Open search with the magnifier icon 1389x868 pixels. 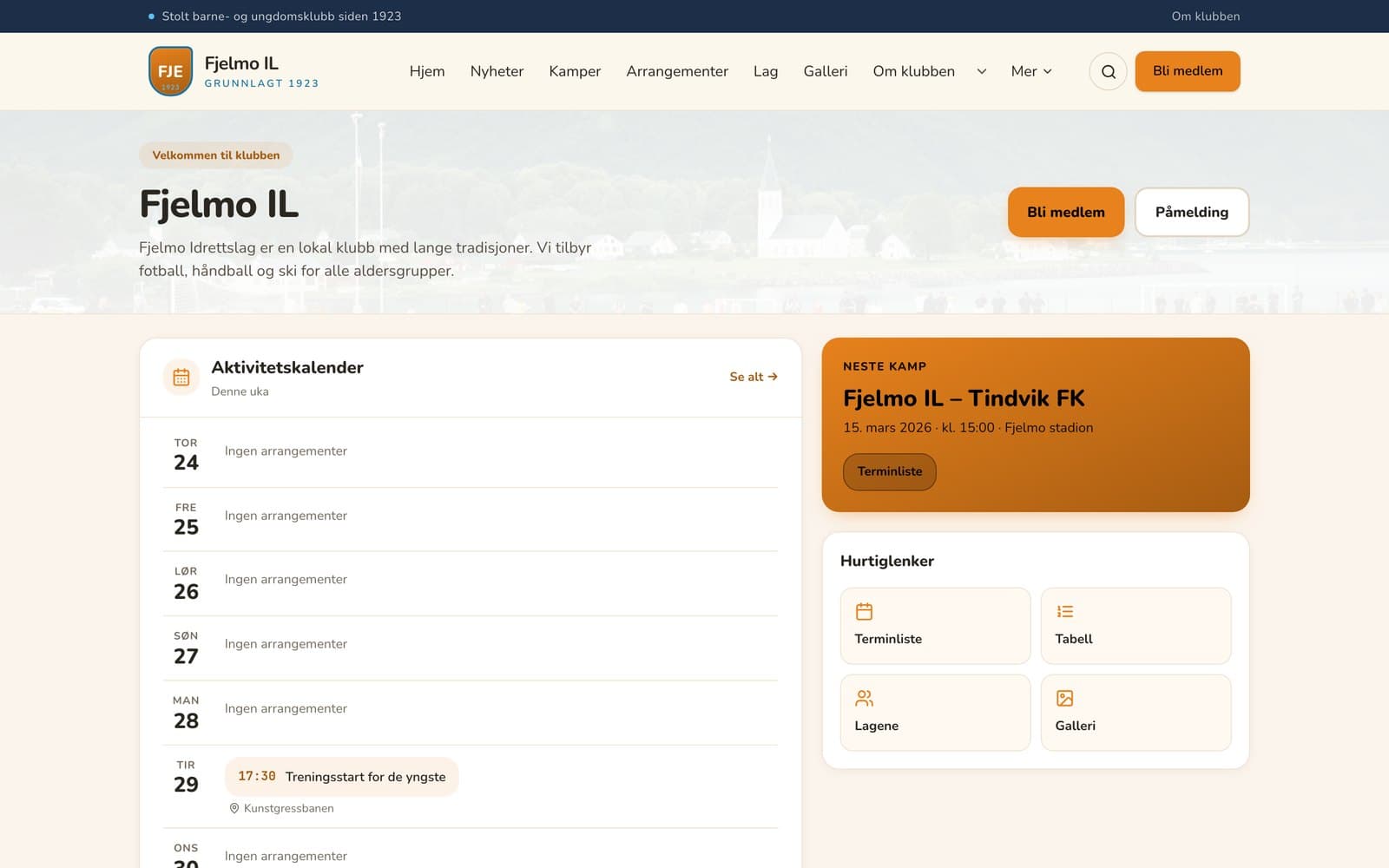(1108, 71)
